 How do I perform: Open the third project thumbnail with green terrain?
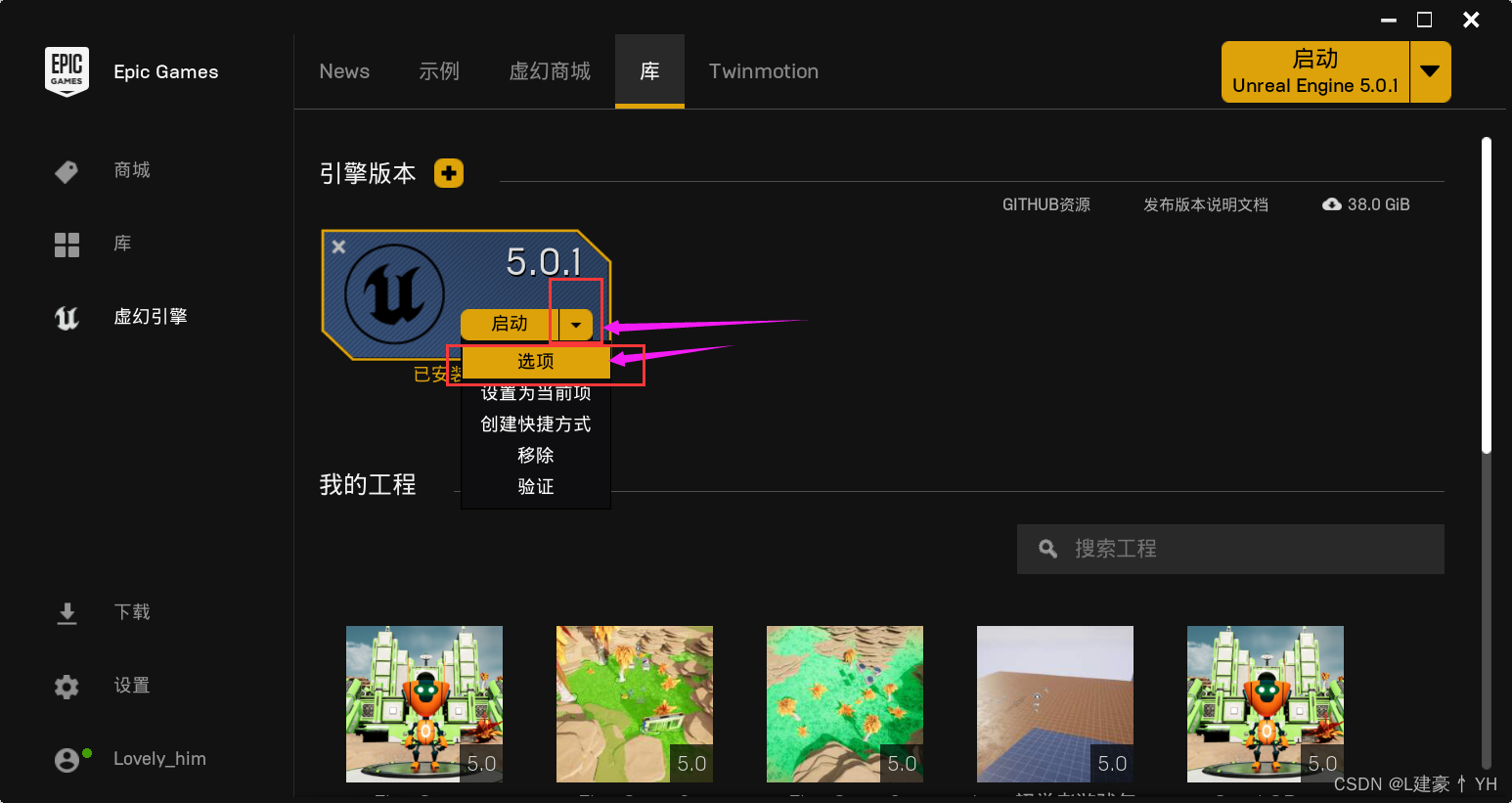coord(845,704)
